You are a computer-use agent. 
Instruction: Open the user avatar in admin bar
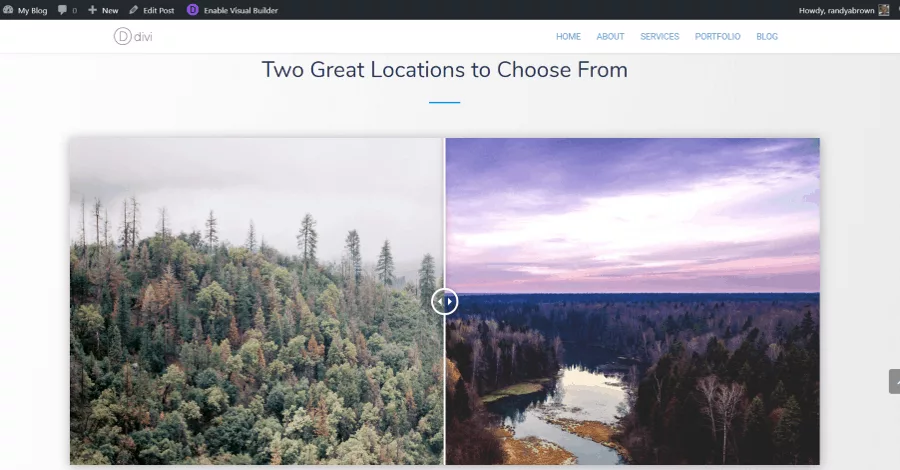[883, 10]
